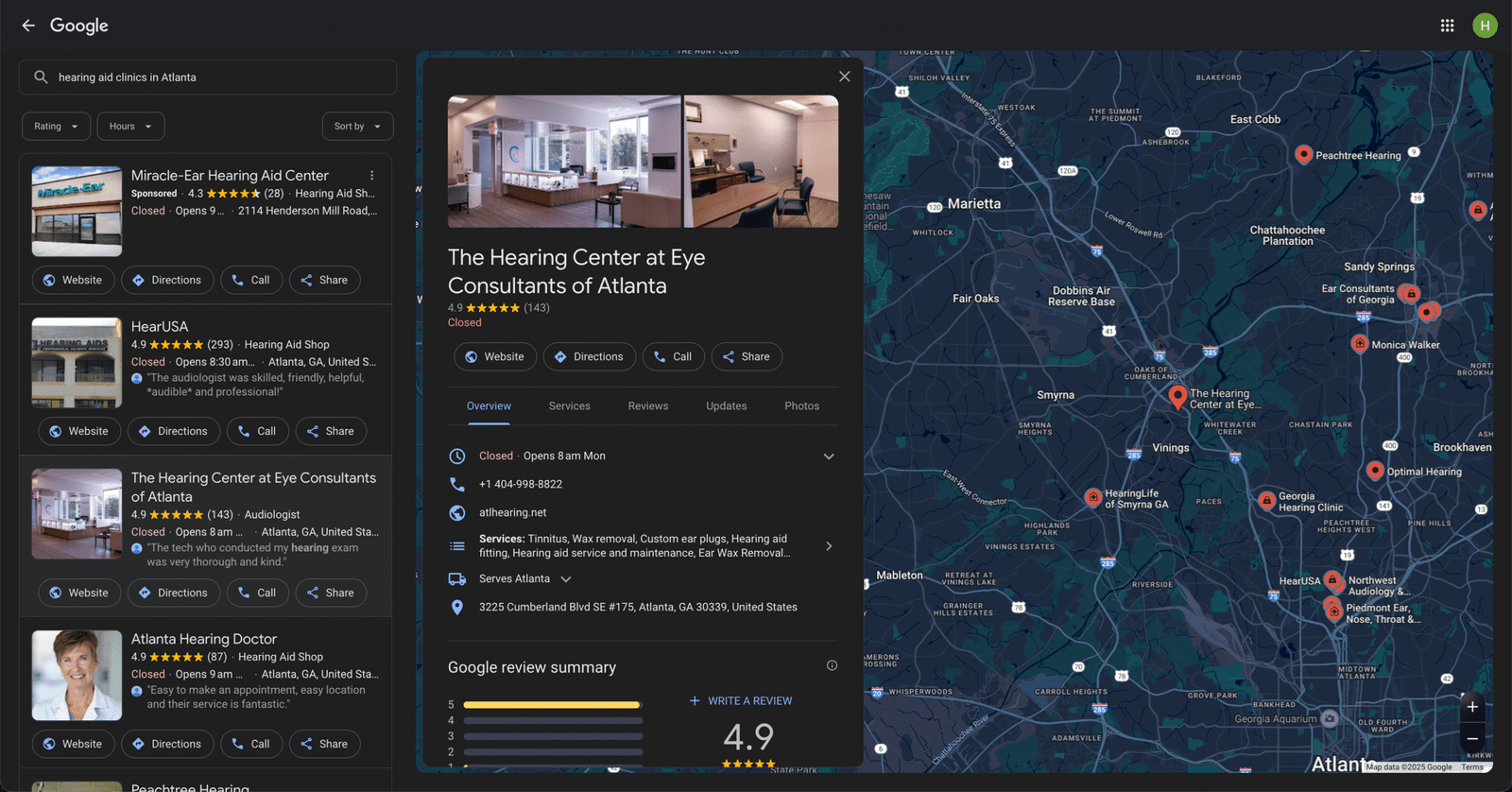Open Miracle-Ear Hearing Aid Center Website
The height and width of the screenshot is (792, 1512).
pos(74,280)
